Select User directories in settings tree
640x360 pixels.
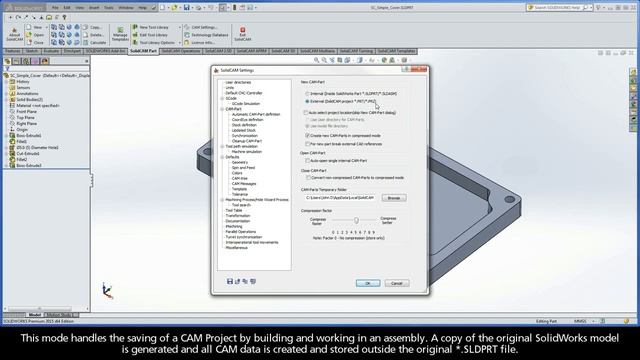tap(238, 82)
